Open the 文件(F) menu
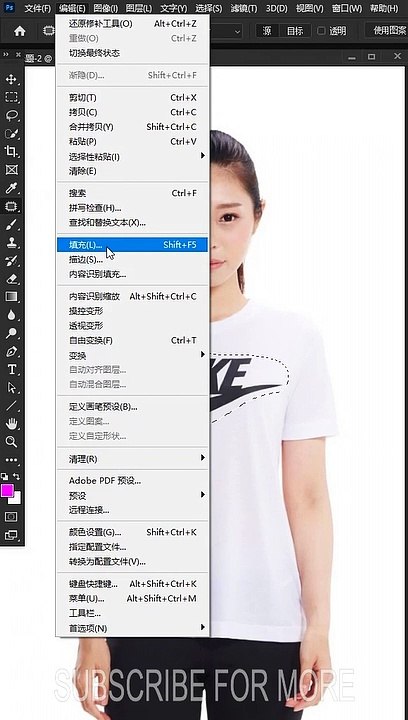Screen dimensions: 408x720 [38, 8]
